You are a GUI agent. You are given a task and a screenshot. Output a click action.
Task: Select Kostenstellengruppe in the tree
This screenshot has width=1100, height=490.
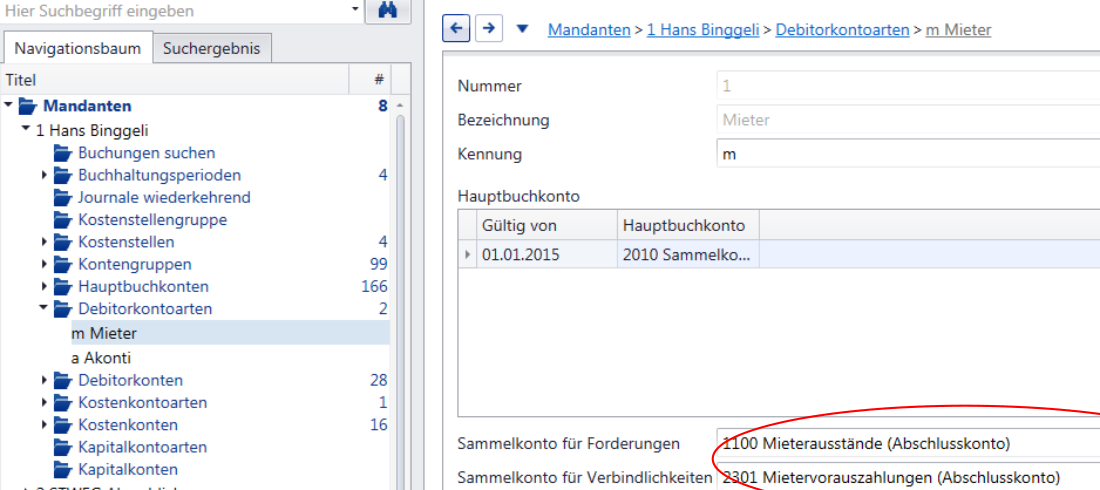coord(152,220)
